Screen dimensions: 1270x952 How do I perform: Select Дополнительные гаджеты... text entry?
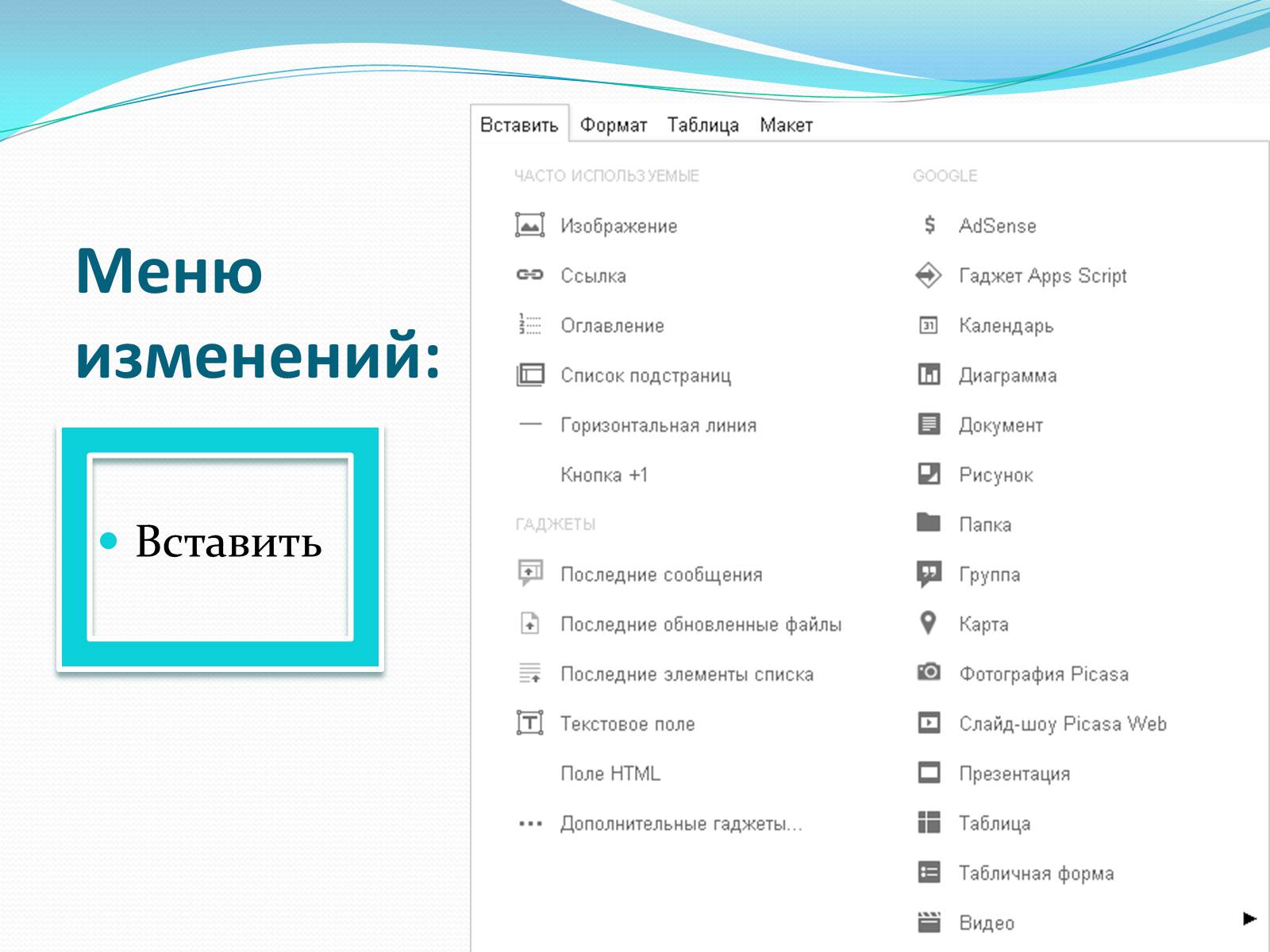tap(682, 823)
